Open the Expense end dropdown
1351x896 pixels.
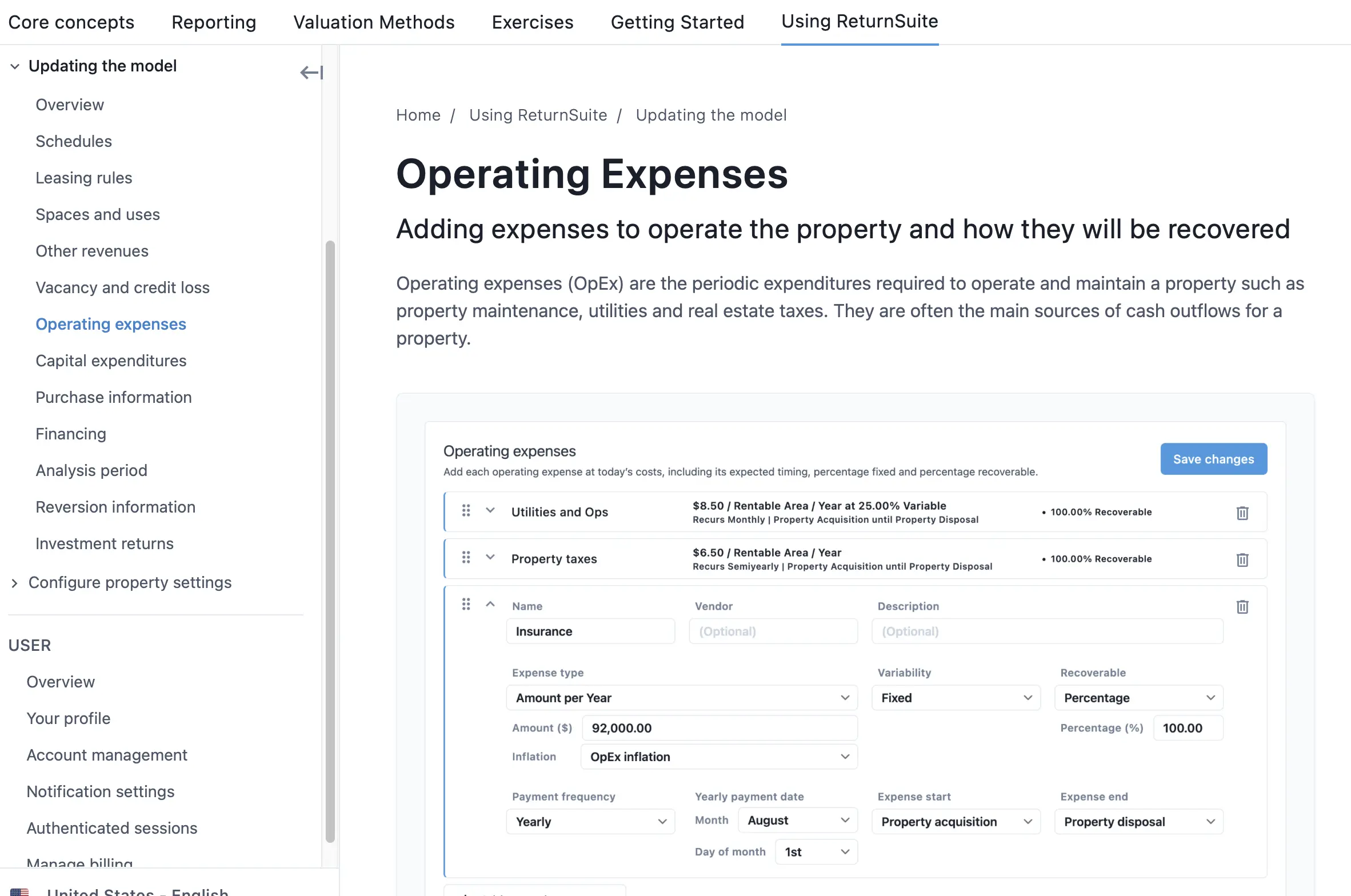(x=1139, y=822)
